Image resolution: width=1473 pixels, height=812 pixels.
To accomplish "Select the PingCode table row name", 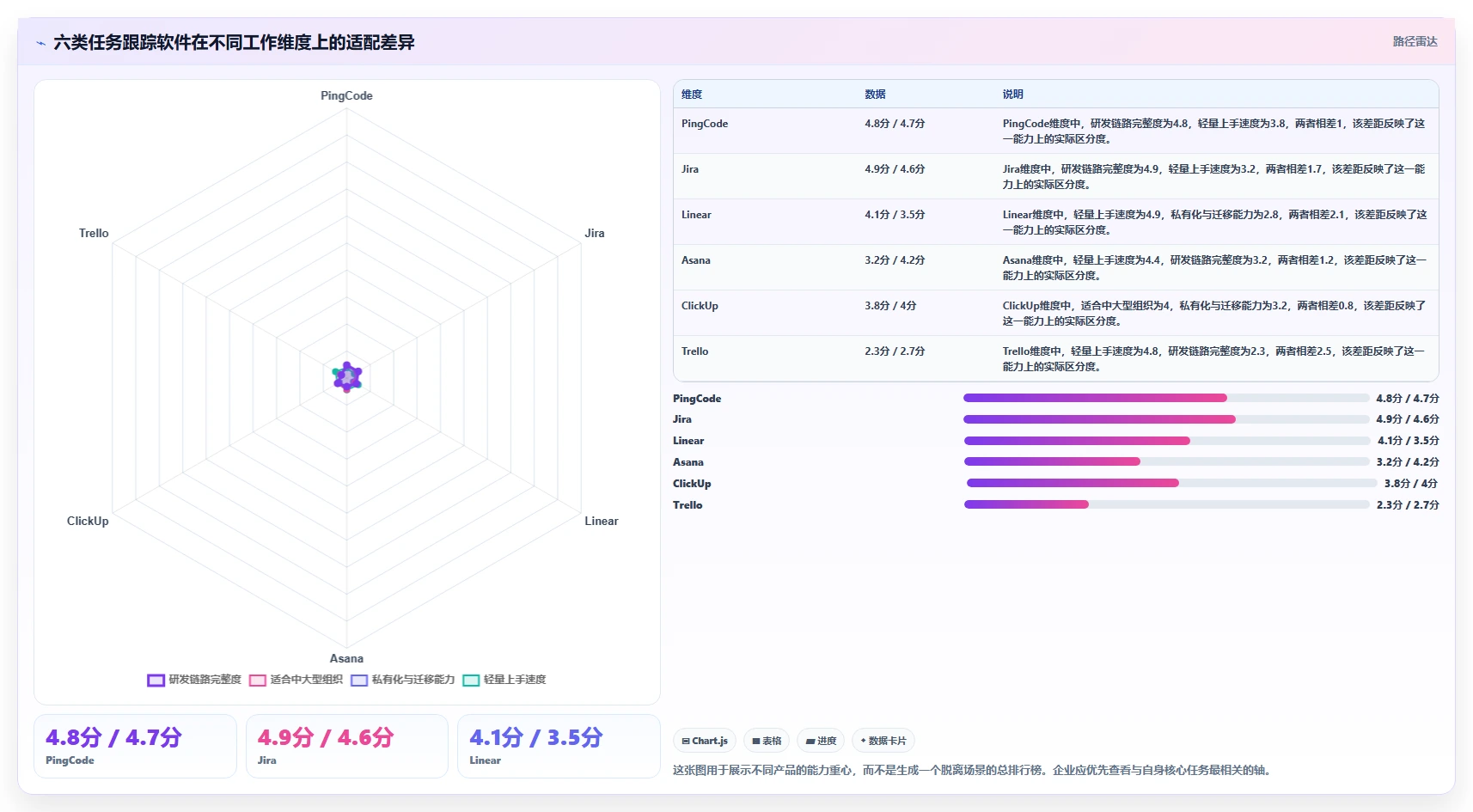I will point(705,124).
